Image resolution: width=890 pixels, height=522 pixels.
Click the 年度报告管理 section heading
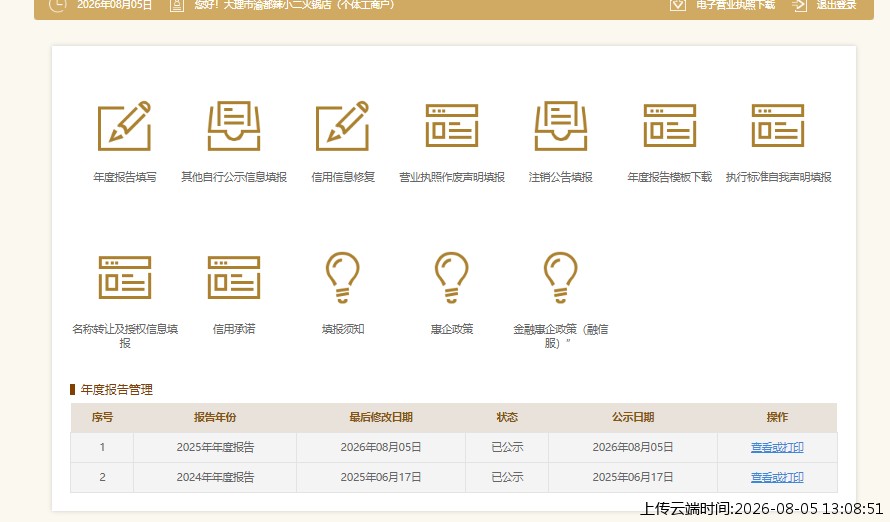[x=116, y=390]
